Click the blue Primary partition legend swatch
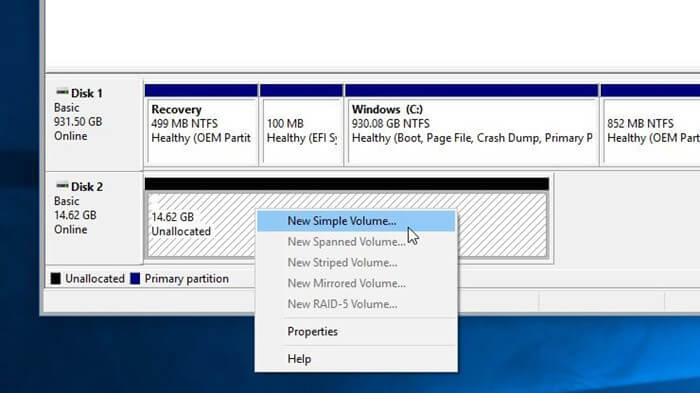 pos(135,279)
